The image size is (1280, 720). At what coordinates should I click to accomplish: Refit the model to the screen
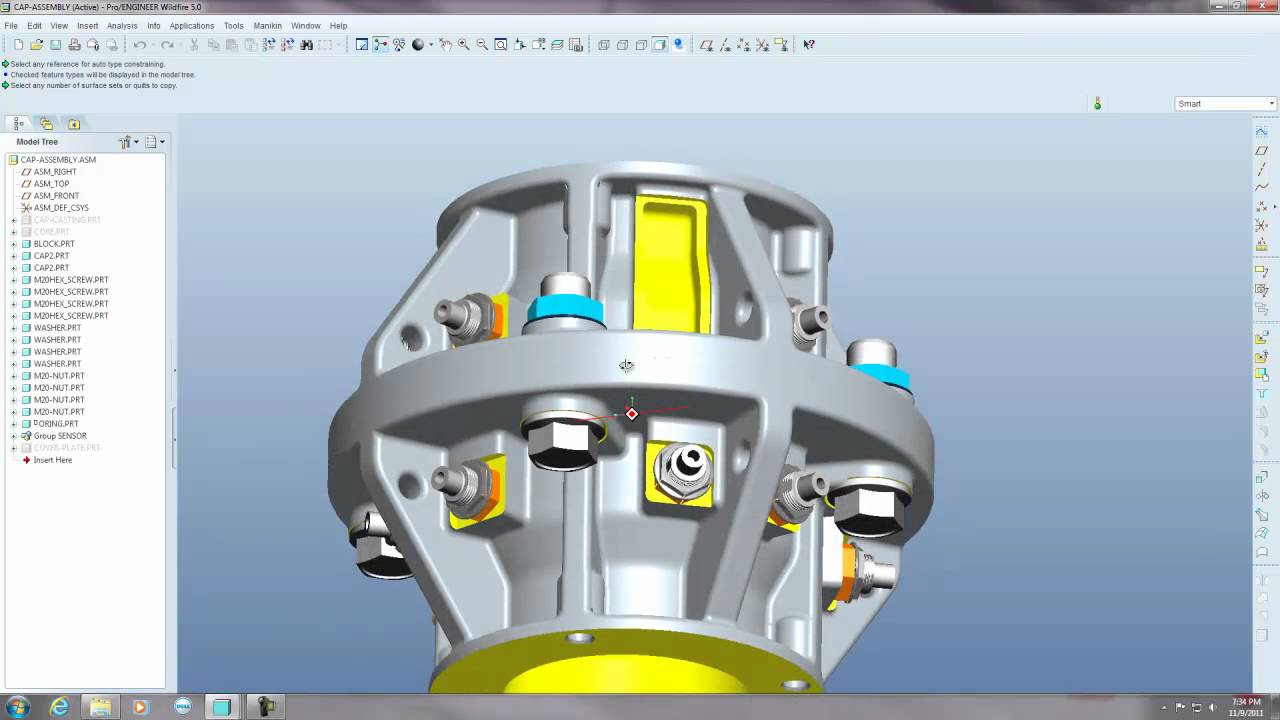(501, 44)
